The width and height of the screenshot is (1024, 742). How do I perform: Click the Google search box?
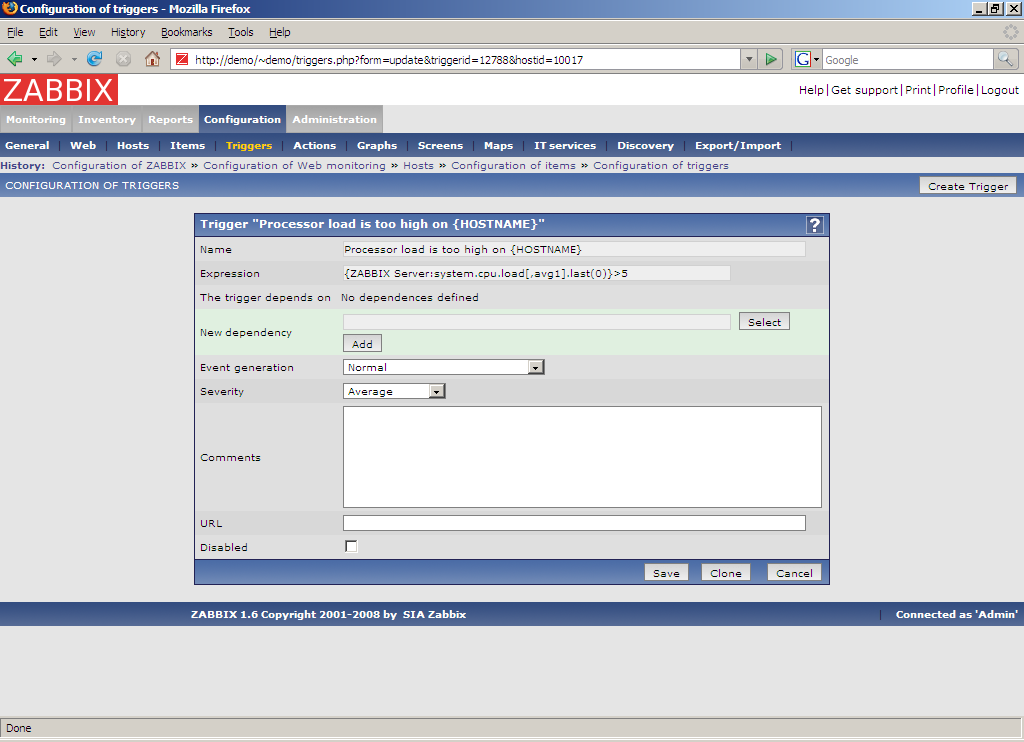coord(907,59)
